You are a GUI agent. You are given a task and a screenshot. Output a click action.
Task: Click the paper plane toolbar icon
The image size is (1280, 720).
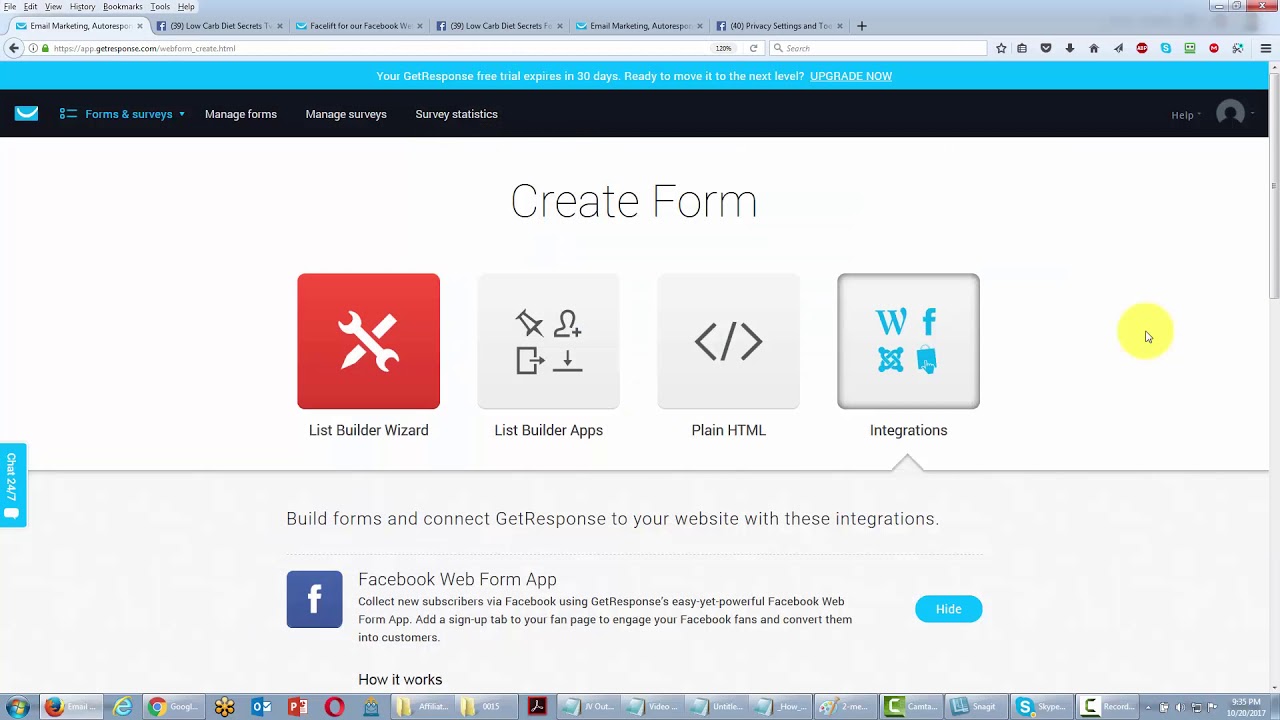pos(1117,48)
